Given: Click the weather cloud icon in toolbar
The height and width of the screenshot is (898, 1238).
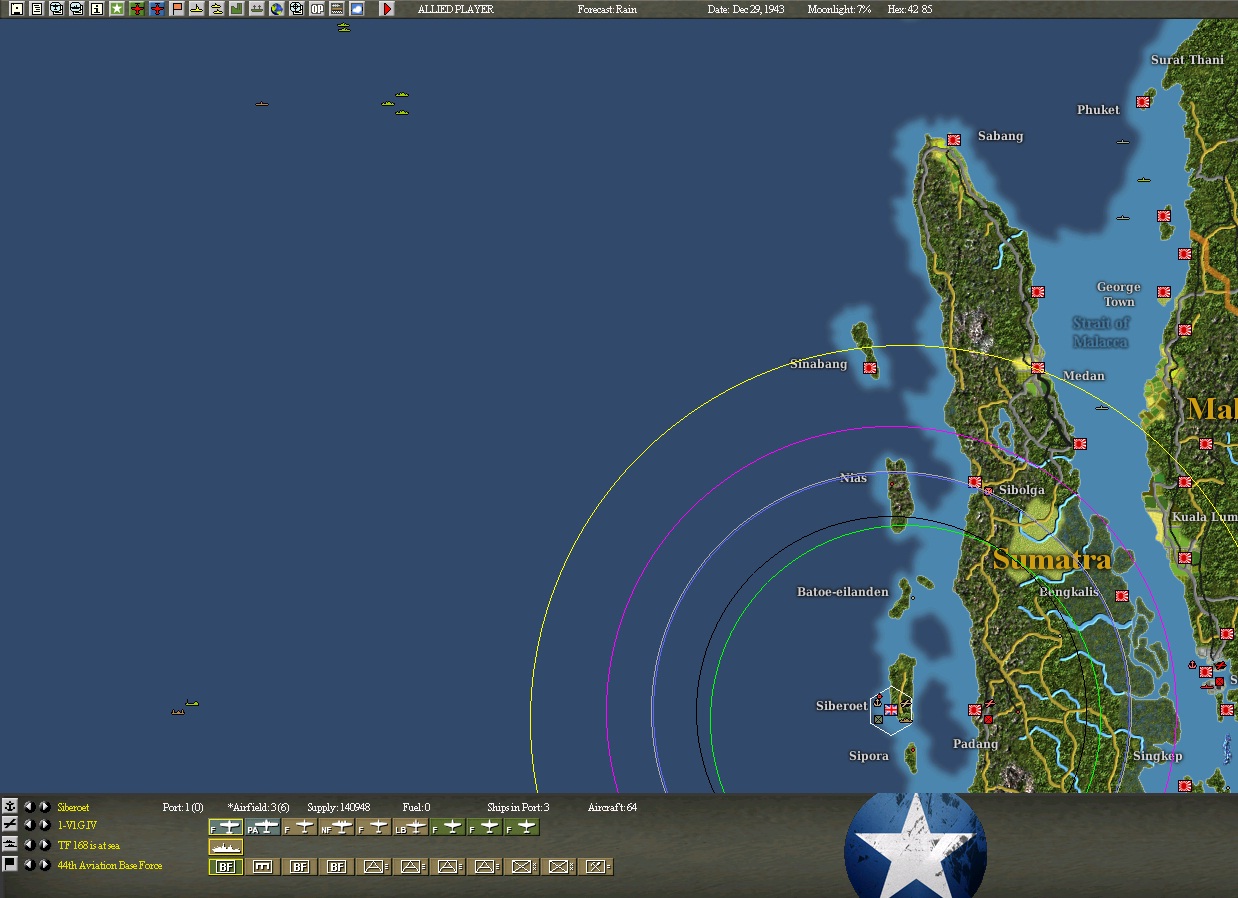Looking at the screenshot, I should tap(357, 9).
